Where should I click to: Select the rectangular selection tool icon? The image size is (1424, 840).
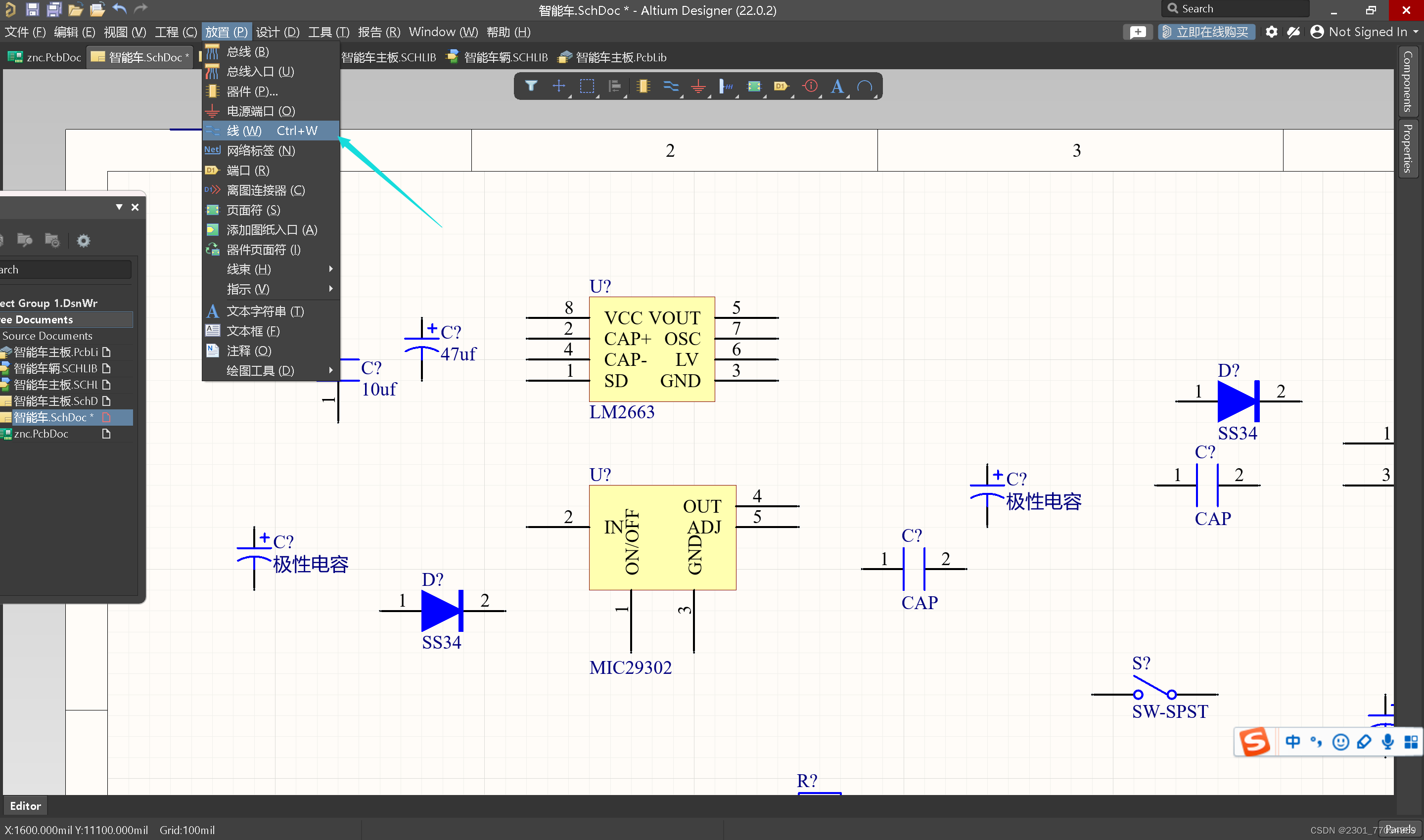click(587, 86)
